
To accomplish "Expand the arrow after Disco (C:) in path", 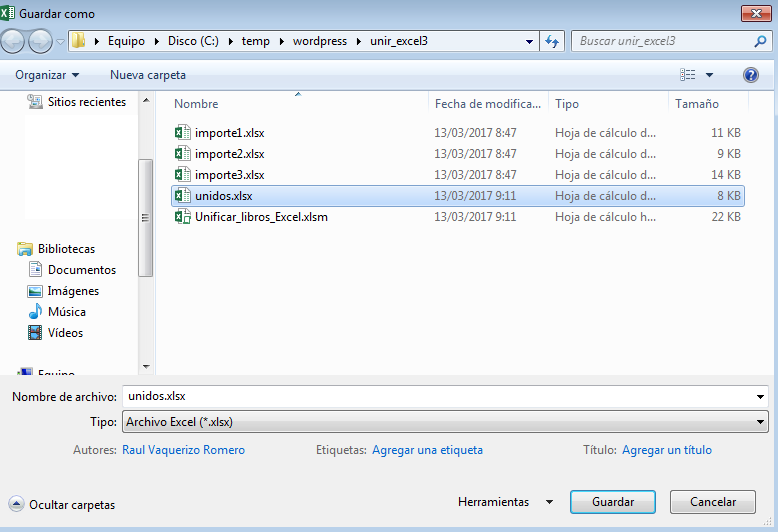I will [230, 41].
